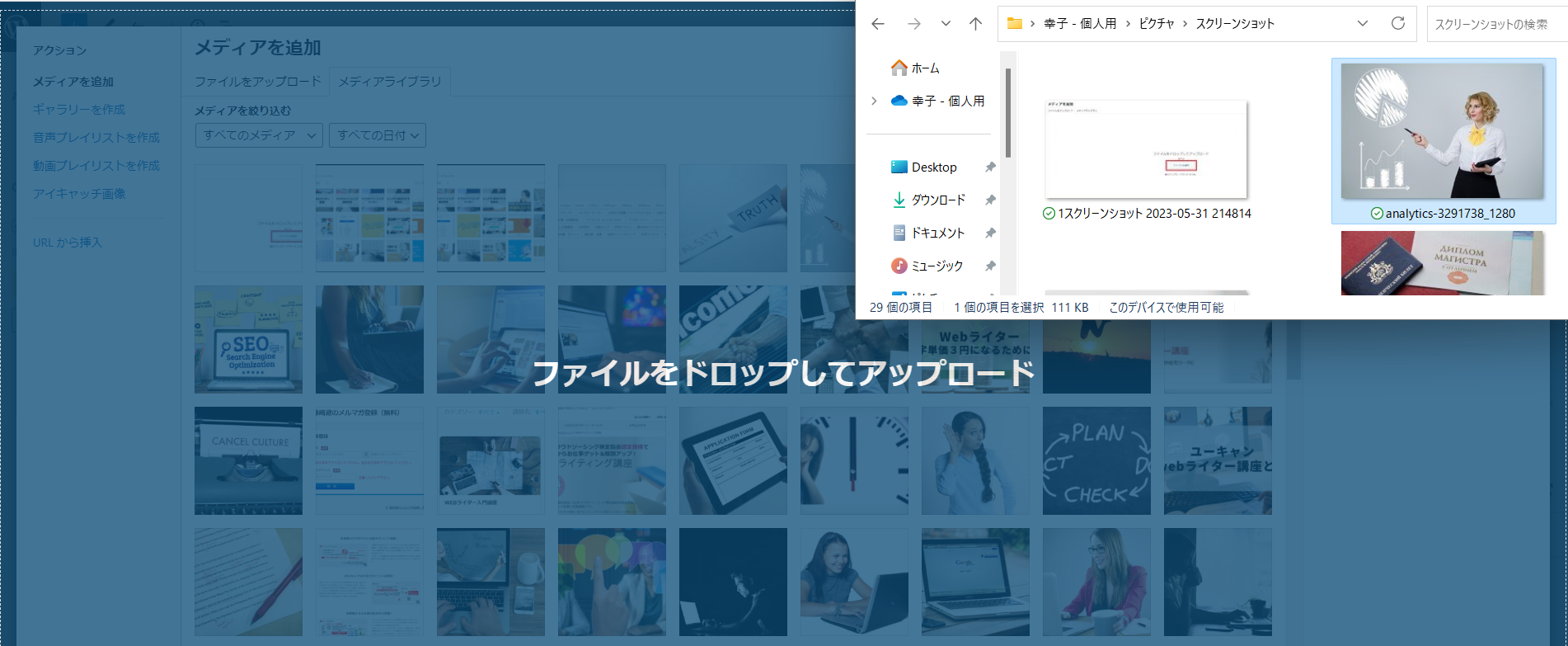Select the PLAN DO CHECK chalkboard thumbnail

coord(1096,460)
